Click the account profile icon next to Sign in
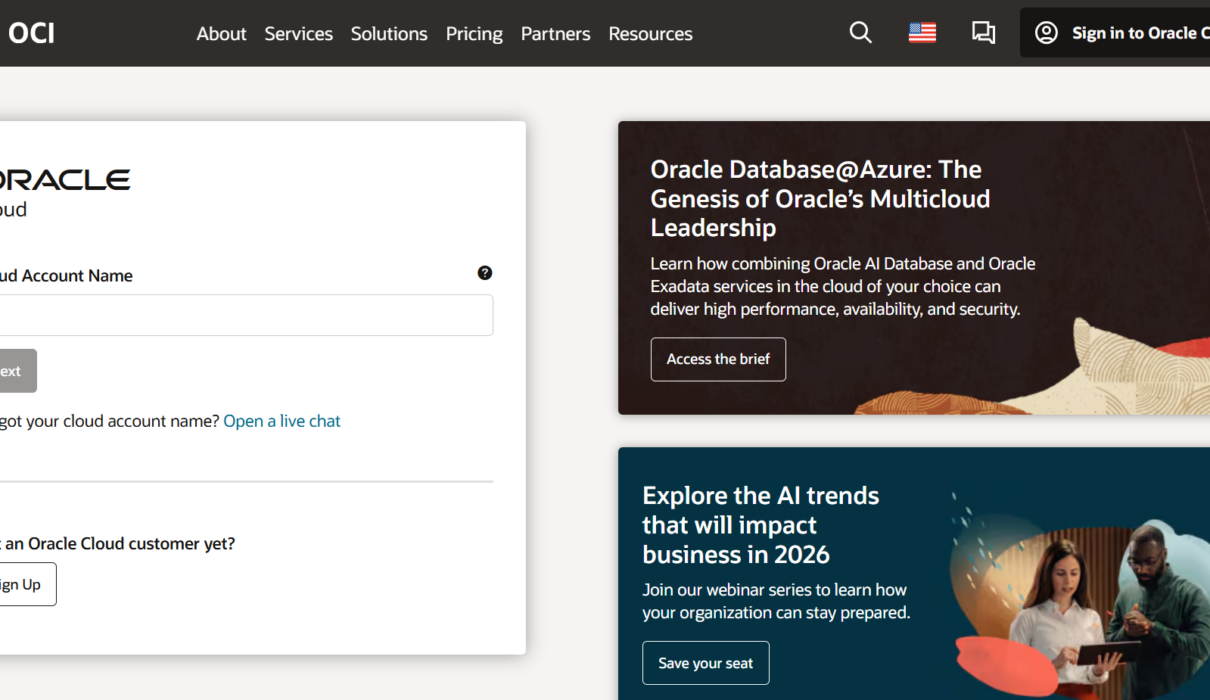The width and height of the screenshot is (1210, 700). click(1046, 32)
